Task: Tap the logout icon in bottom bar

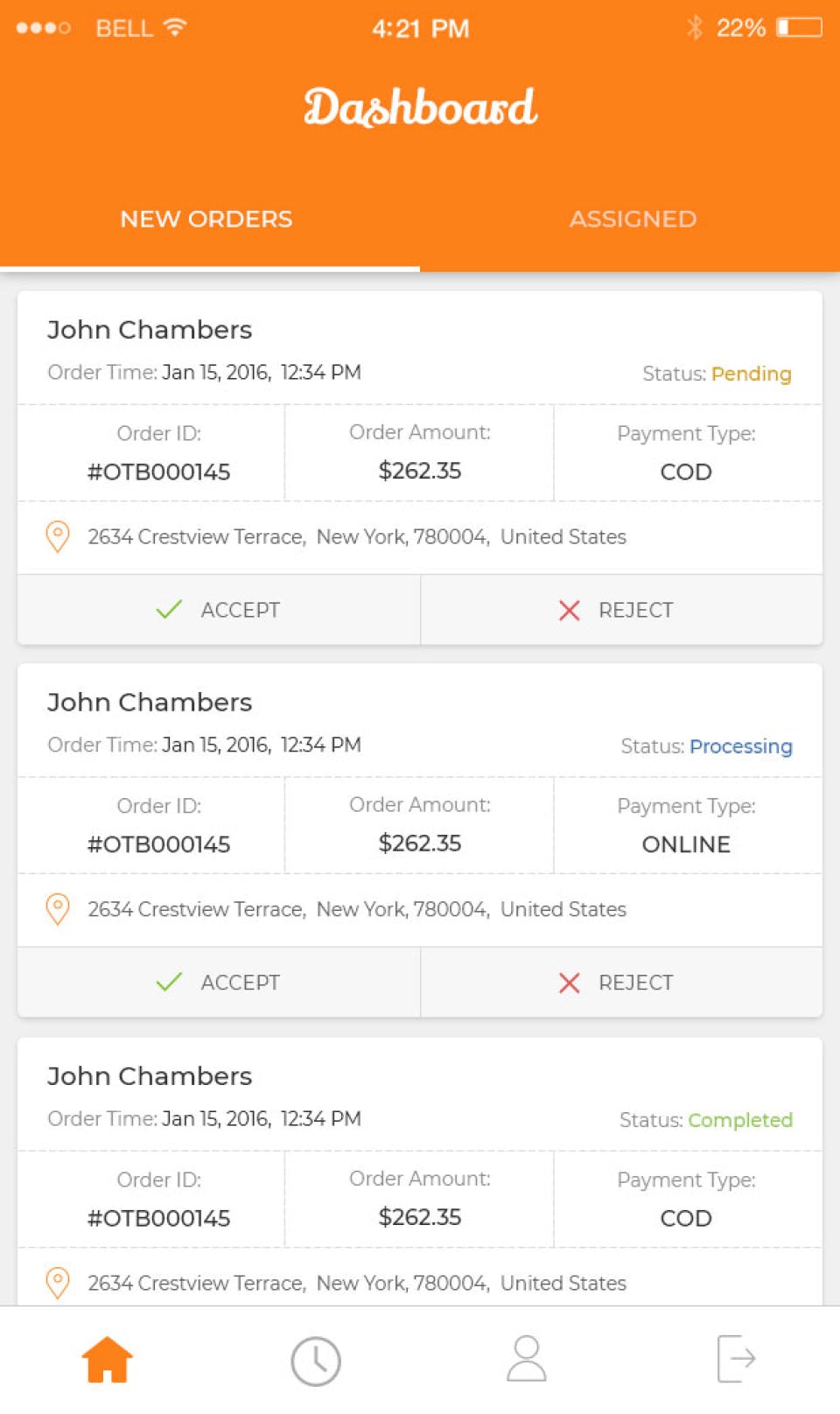Action: click(736, 1359)
